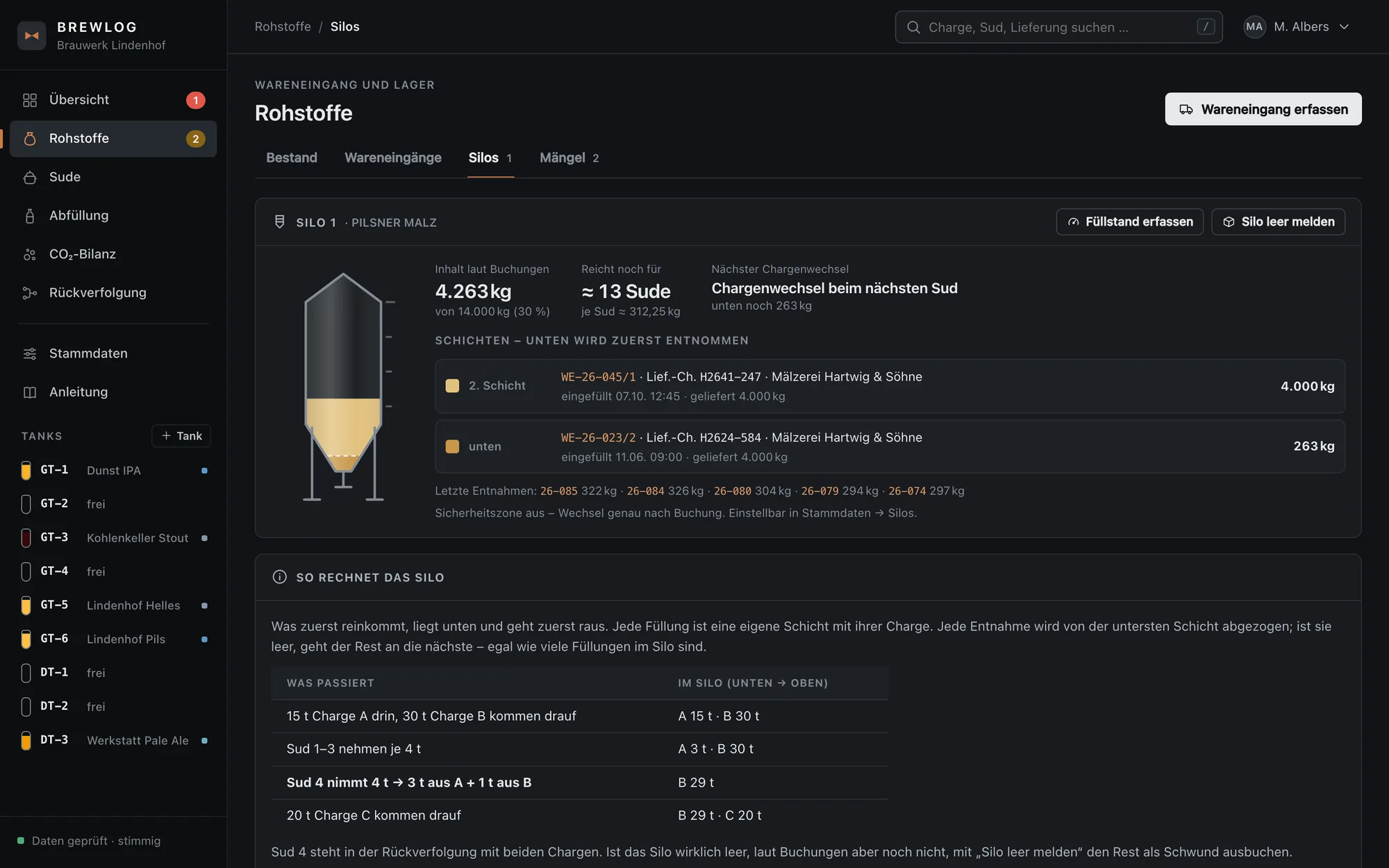Add a new tank with + Tank
1389x868 pixels.
[181, 436]
